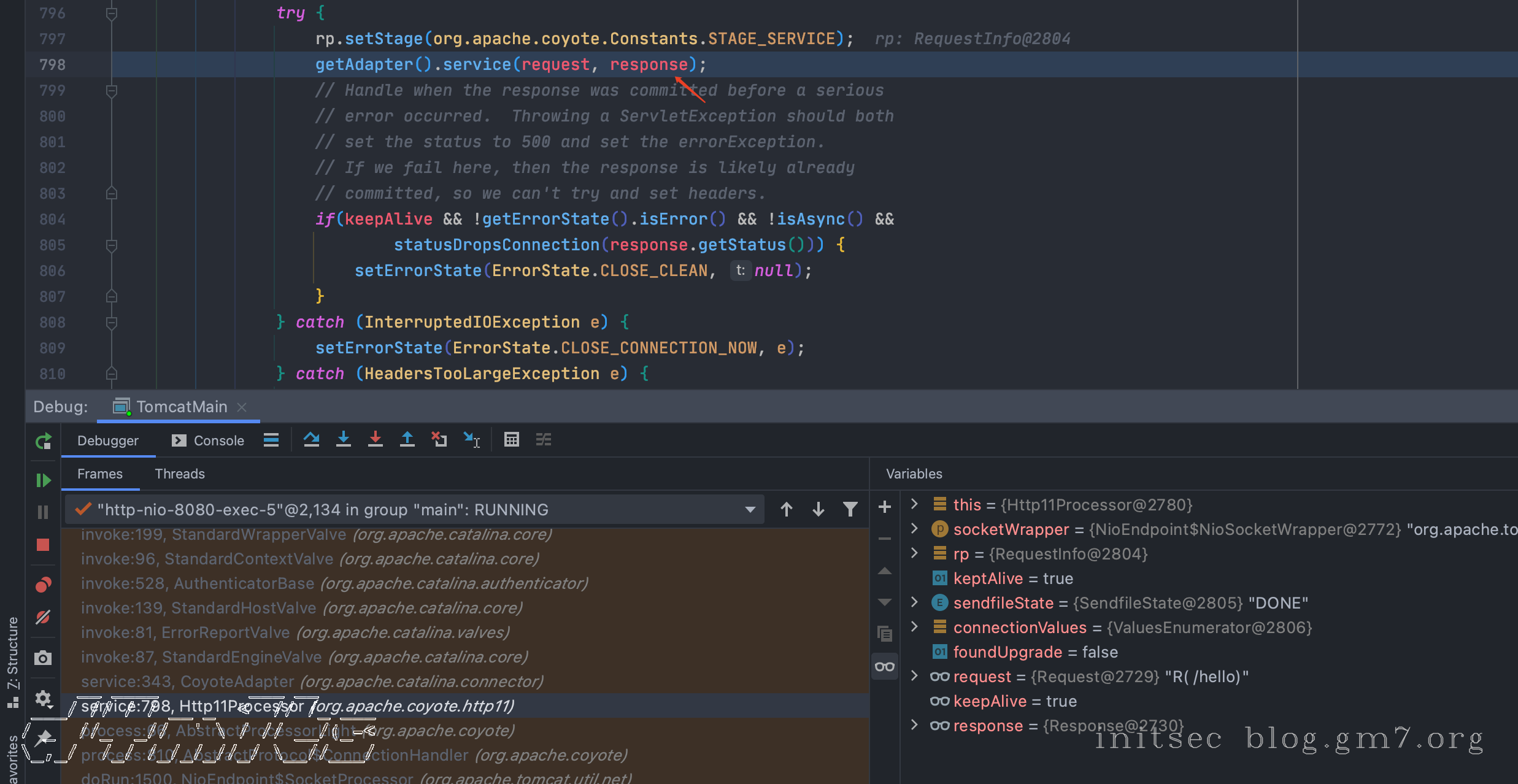The width and height of the screenshot is (1518, 784).
Task: Add a new watch with the plus button
Action: coord(884,507)
